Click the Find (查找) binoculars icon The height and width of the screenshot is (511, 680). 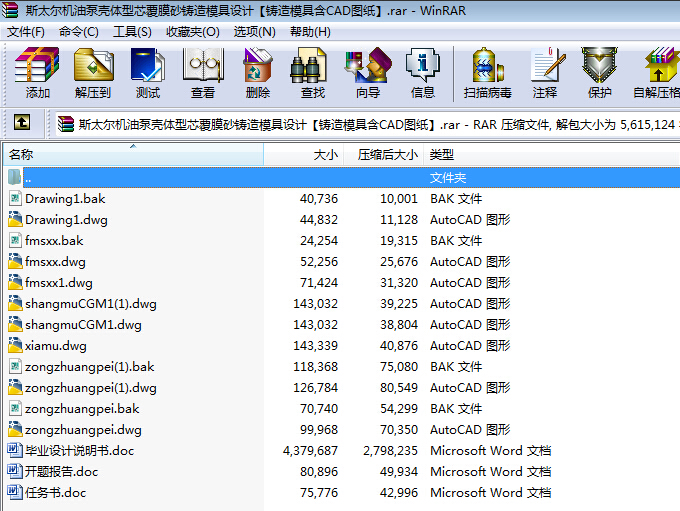coord(308,65)
